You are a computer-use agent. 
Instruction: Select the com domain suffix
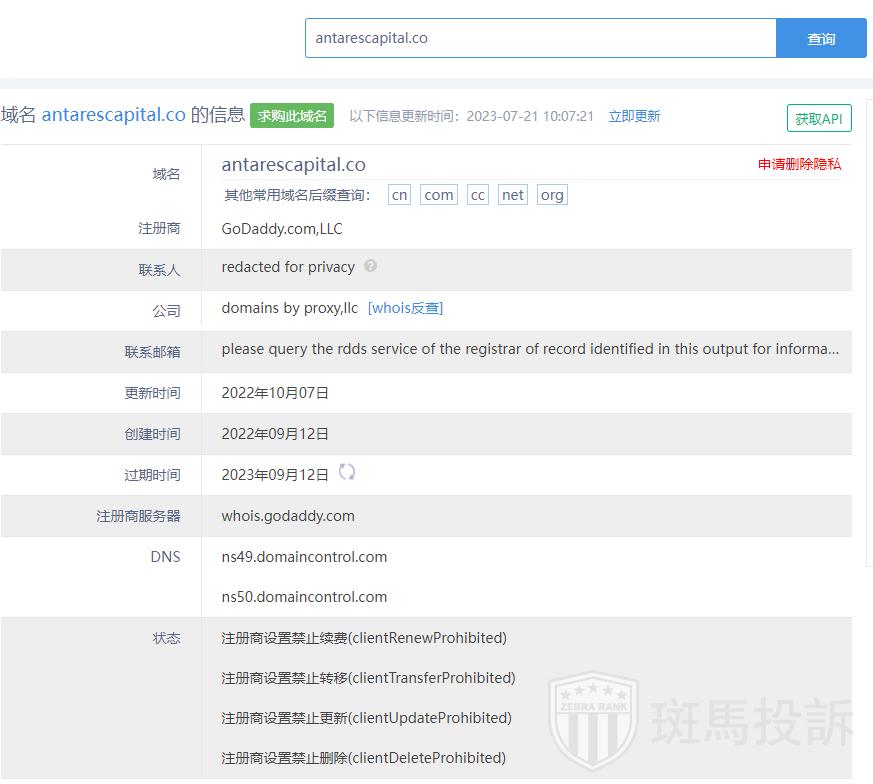point(438,195)
